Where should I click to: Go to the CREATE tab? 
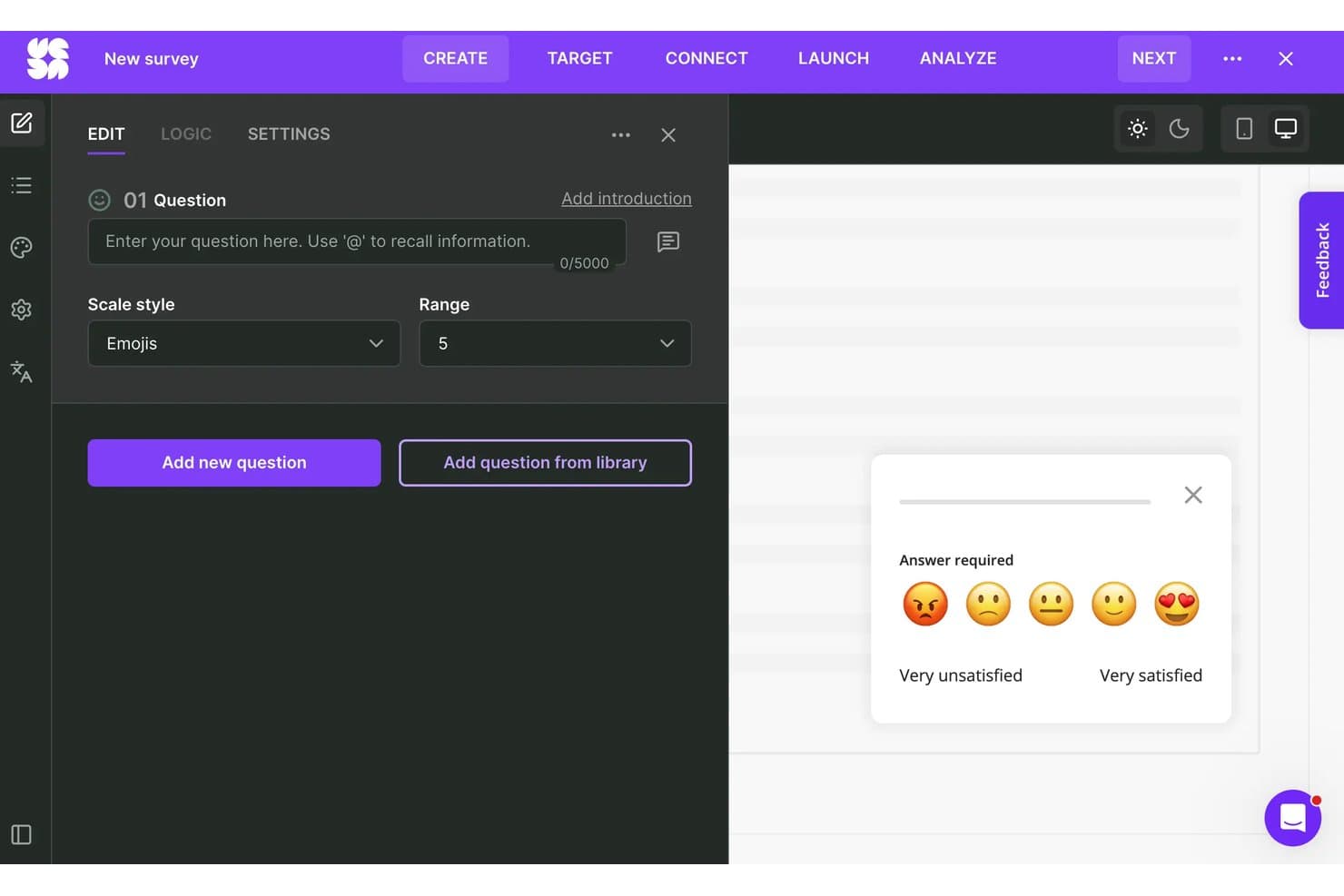pyautogui.click(x=456, y=59)
